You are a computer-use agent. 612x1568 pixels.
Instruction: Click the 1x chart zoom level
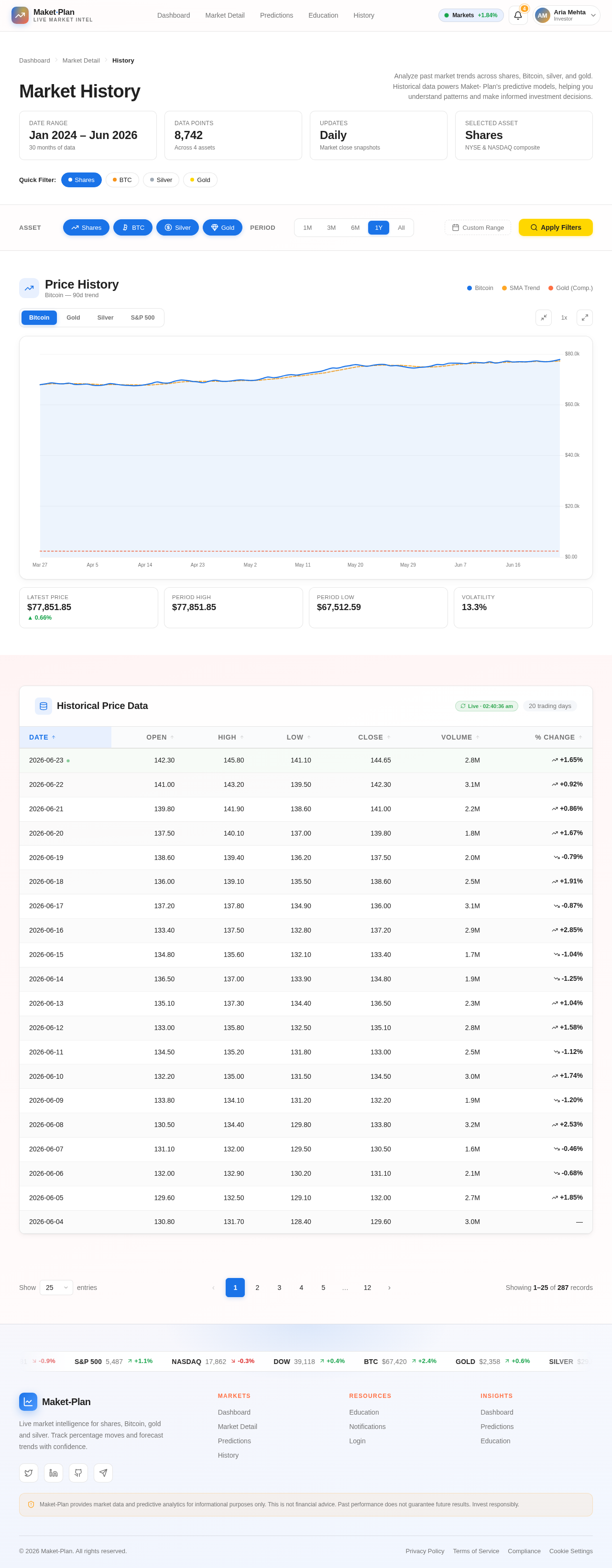(564, 318)
